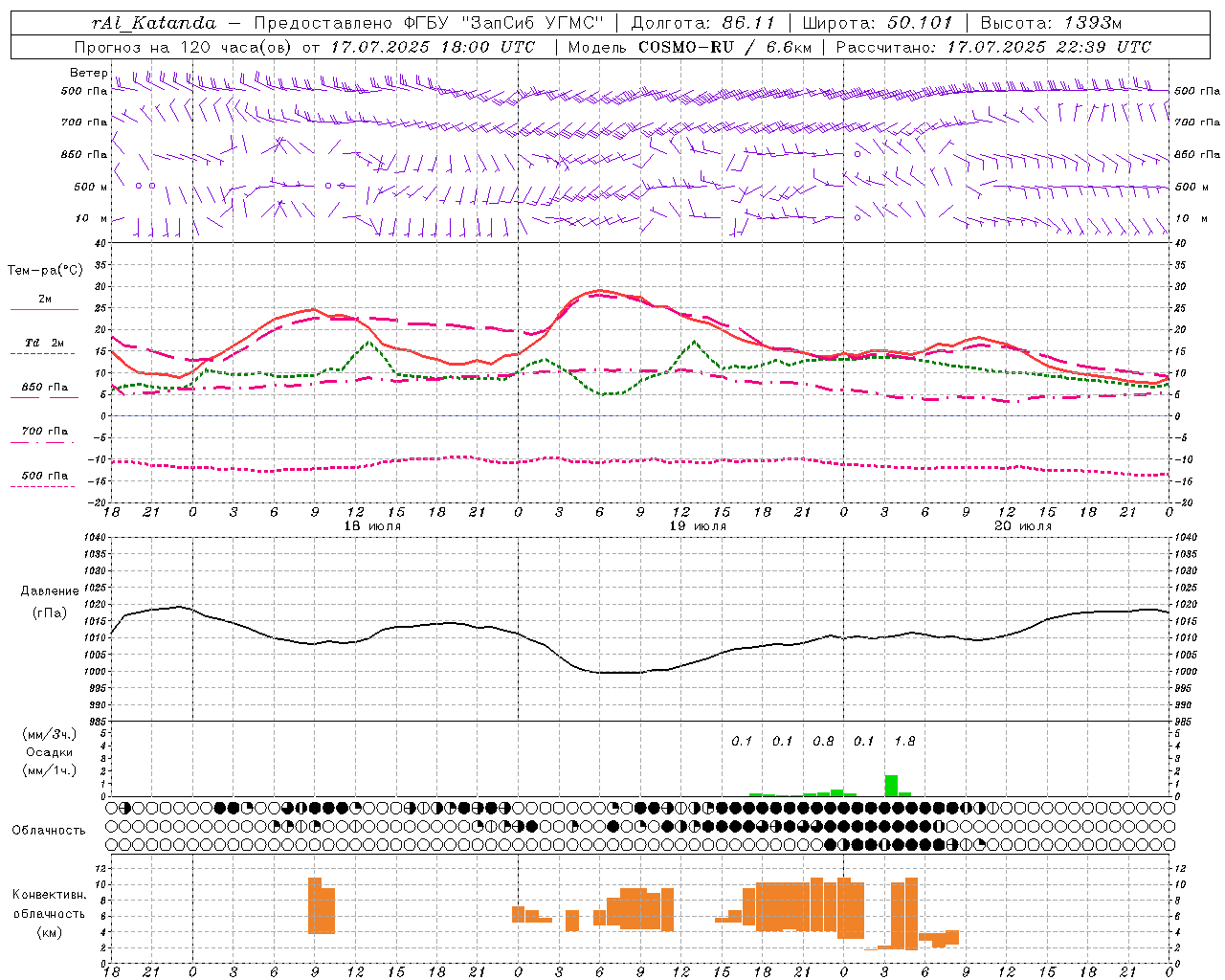Click the 0.8 precipitation total
Image resolution: width=1225 pixels, height=980 pixels.
click(x=823, y=741)
